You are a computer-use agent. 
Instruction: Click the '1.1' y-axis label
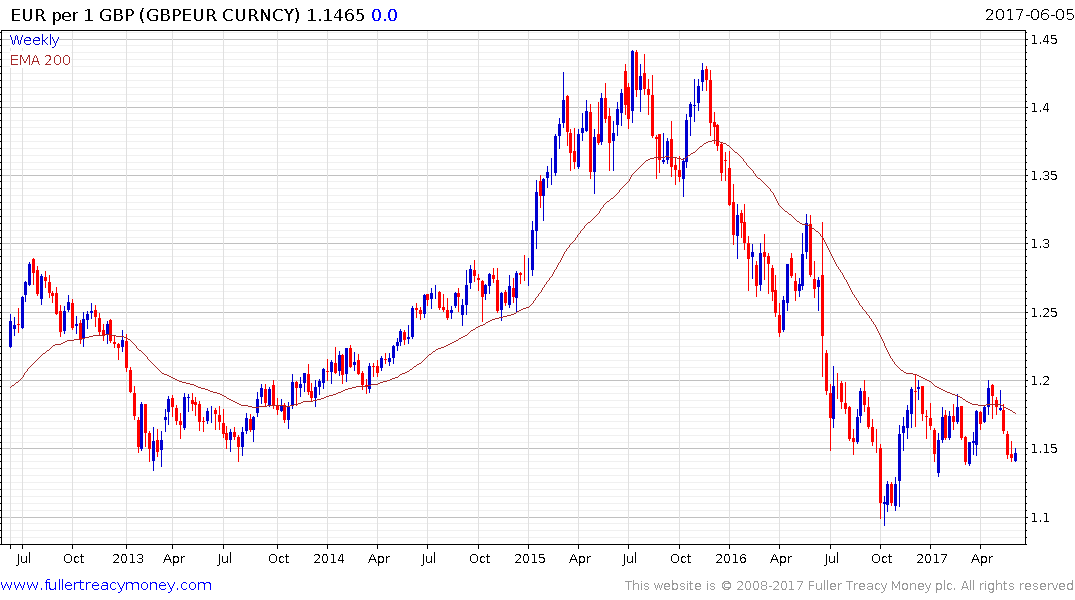[1040, 518]
